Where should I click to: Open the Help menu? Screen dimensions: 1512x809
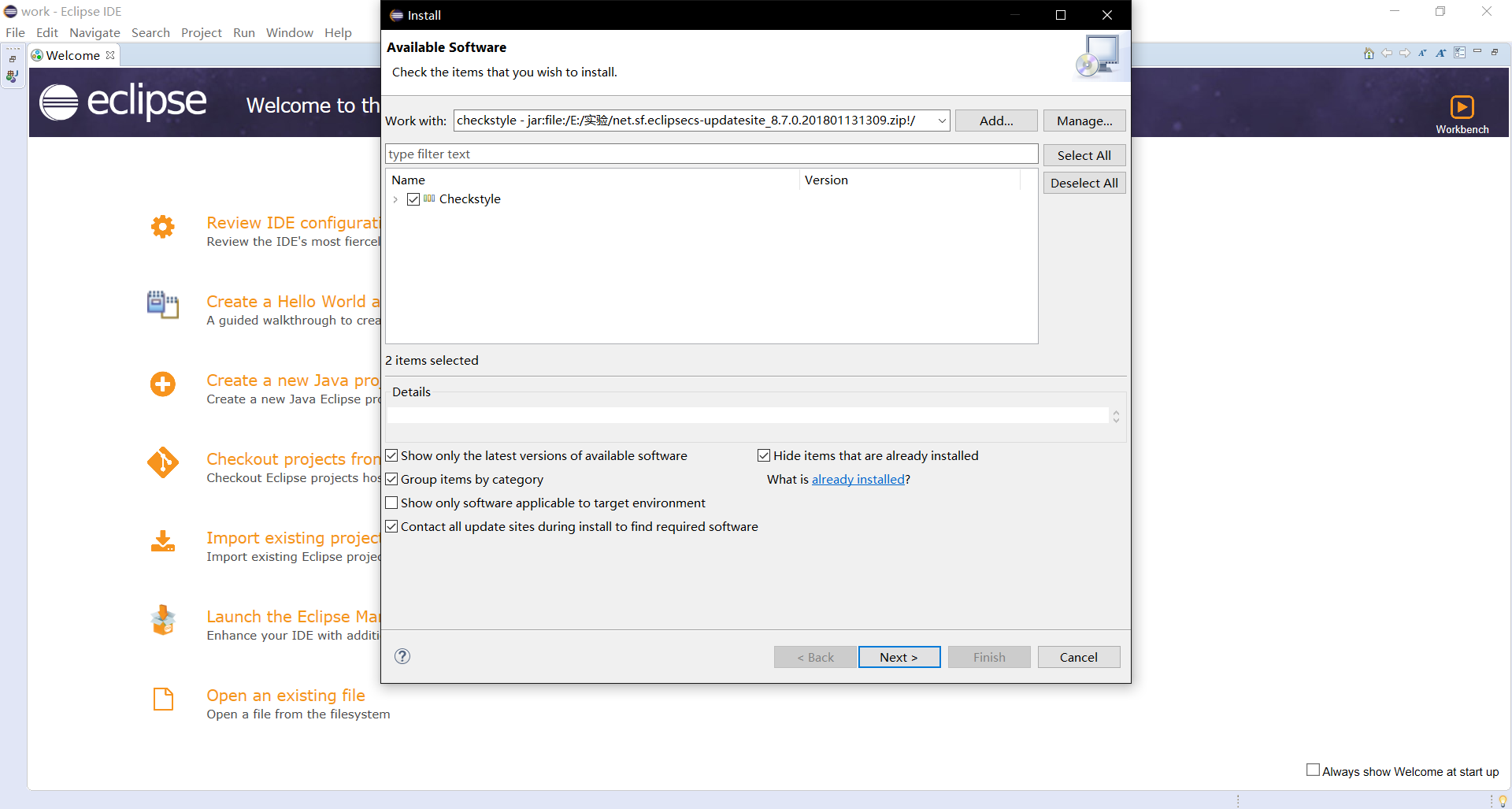click(338, 32)
